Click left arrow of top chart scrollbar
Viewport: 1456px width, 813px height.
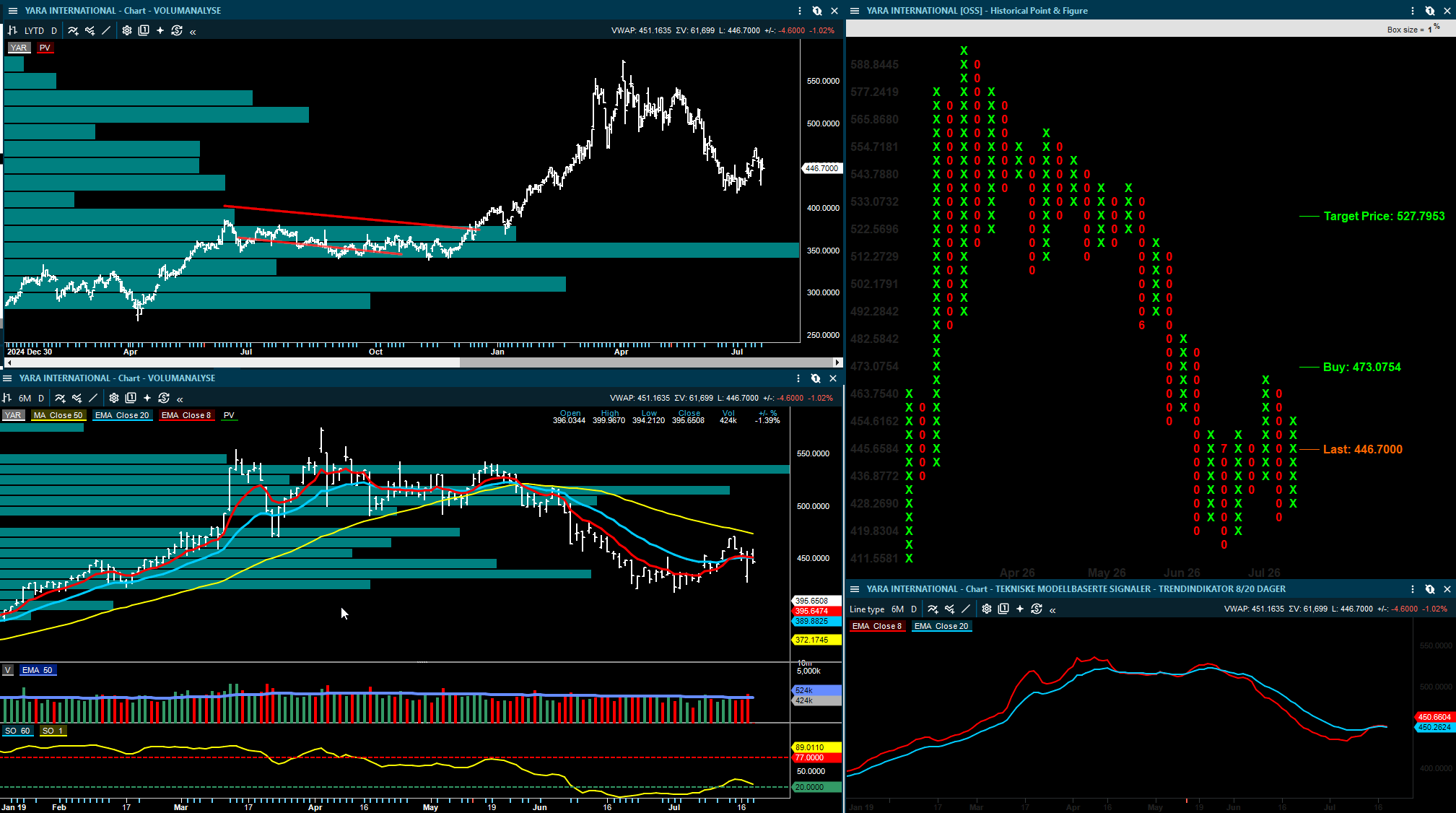pyautogui.click(x=9, y=362)
